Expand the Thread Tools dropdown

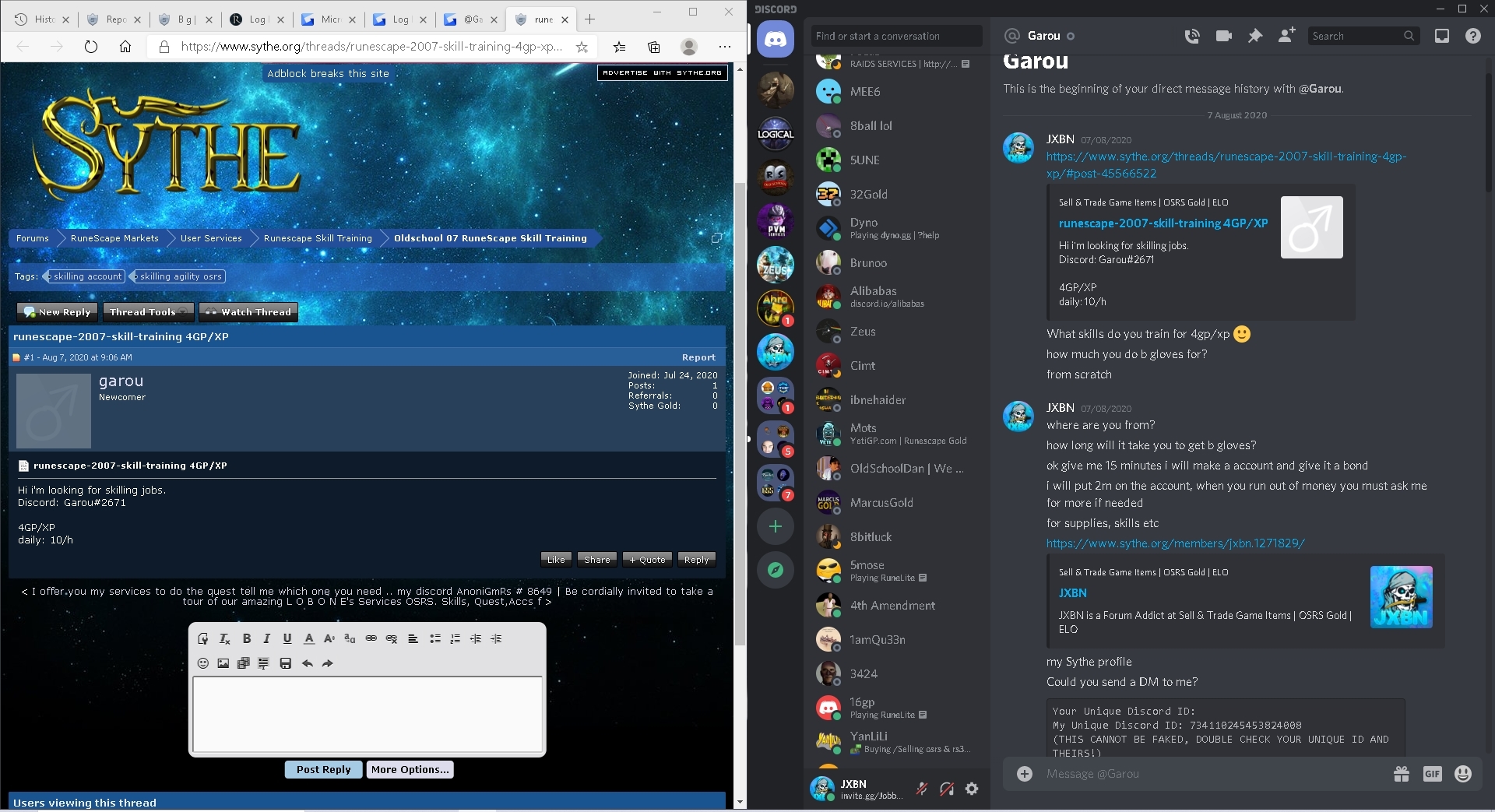pos(148,312)
